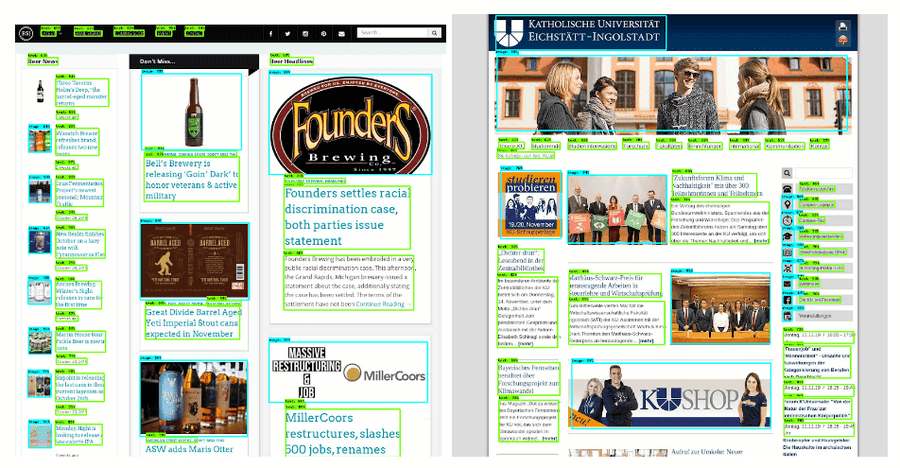Open the Bell's Brewery Goin' Dark article link
The height and width of the screenshot is (468, 900).
(192, 179)
